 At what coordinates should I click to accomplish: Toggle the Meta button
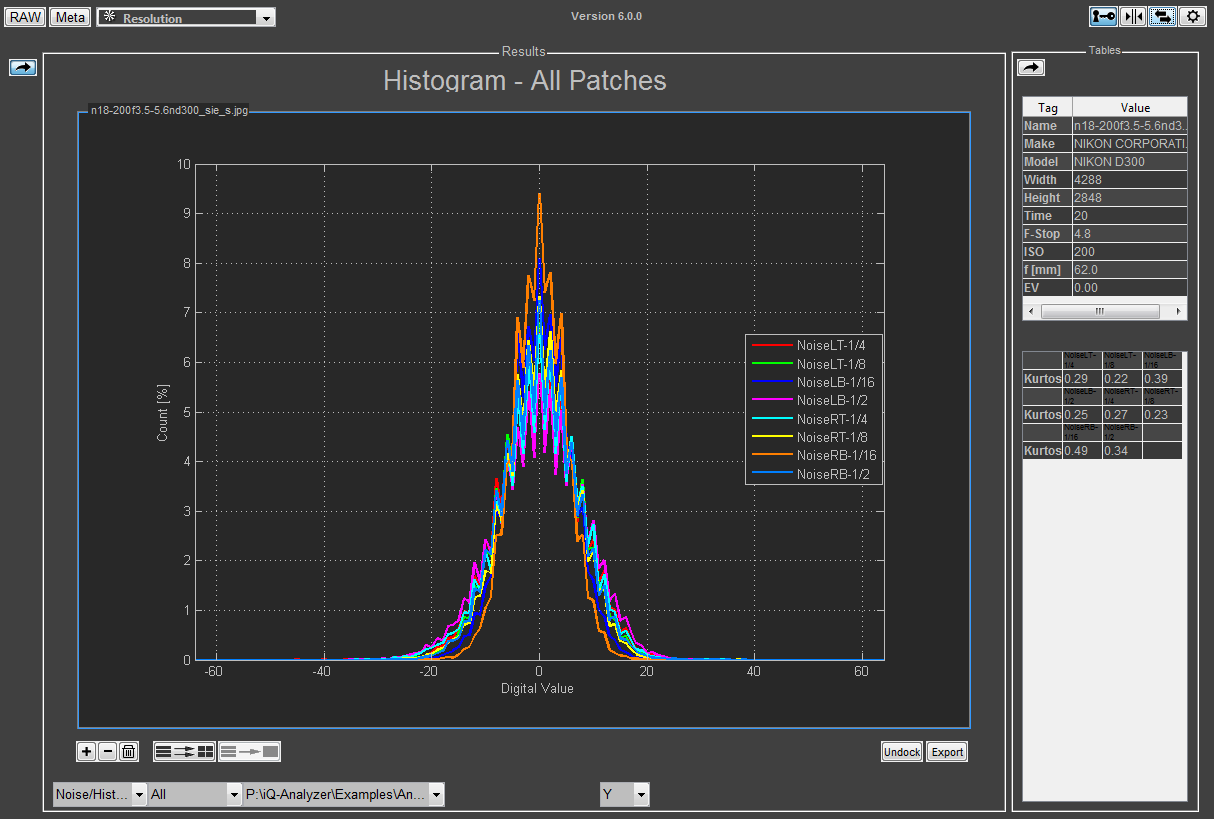(x=70, y=17)
